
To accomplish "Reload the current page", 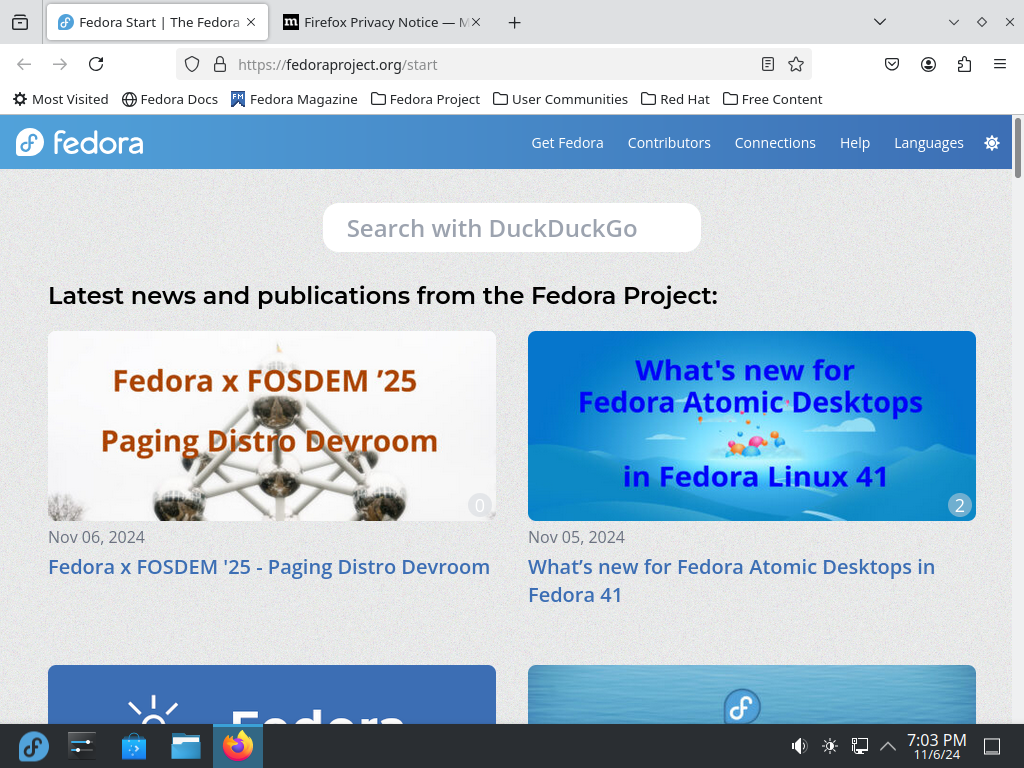I will tap(96, 64).
